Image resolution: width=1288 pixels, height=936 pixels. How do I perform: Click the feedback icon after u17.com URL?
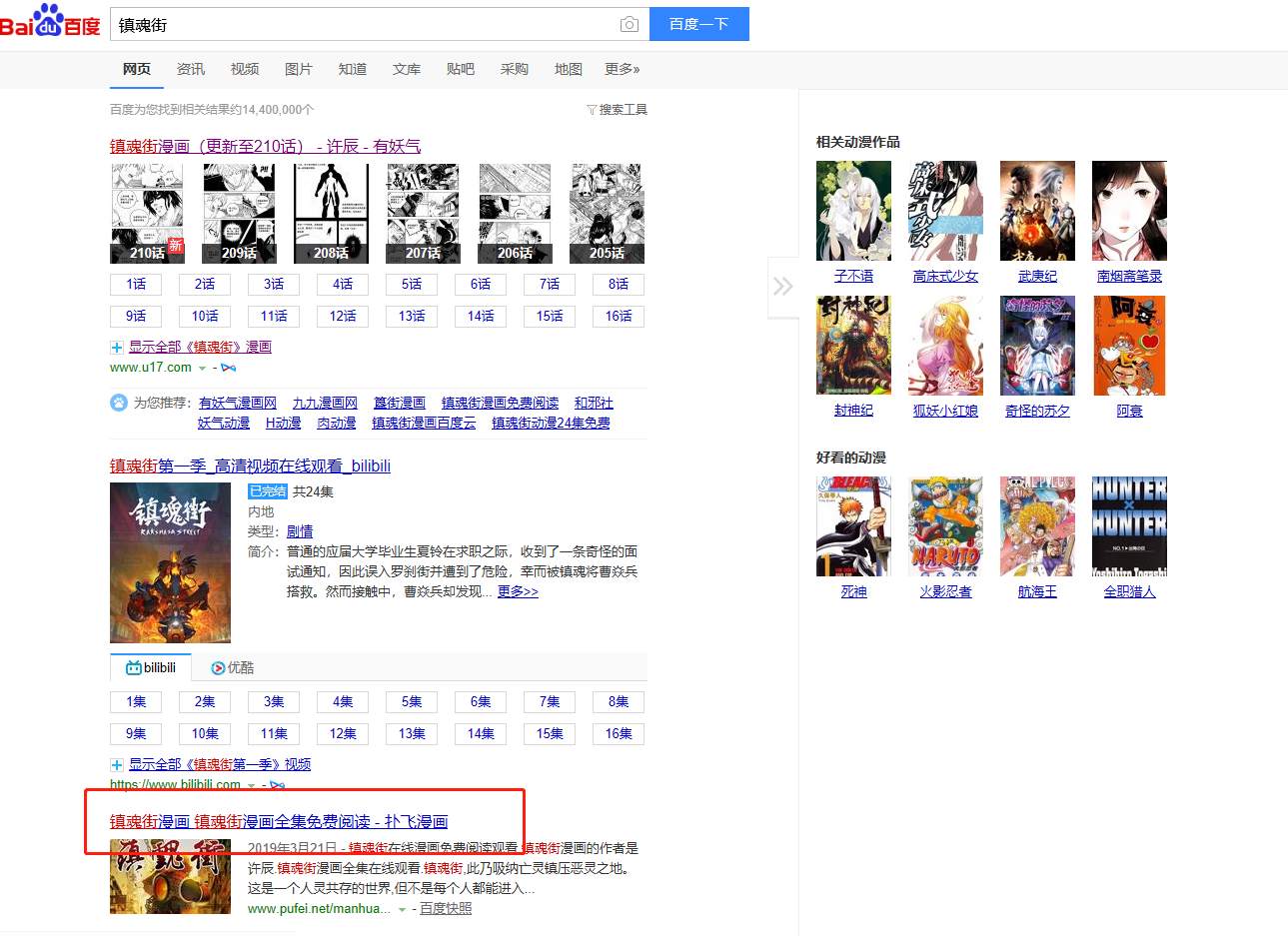click(x=229, y=369)
